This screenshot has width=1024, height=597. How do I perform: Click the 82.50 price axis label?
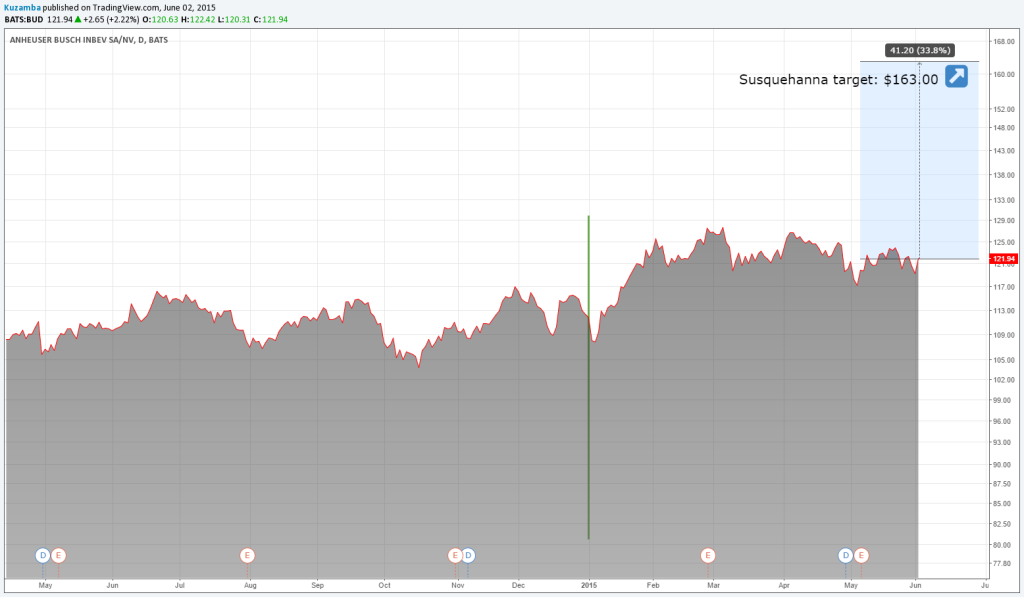coord(1004,524)
